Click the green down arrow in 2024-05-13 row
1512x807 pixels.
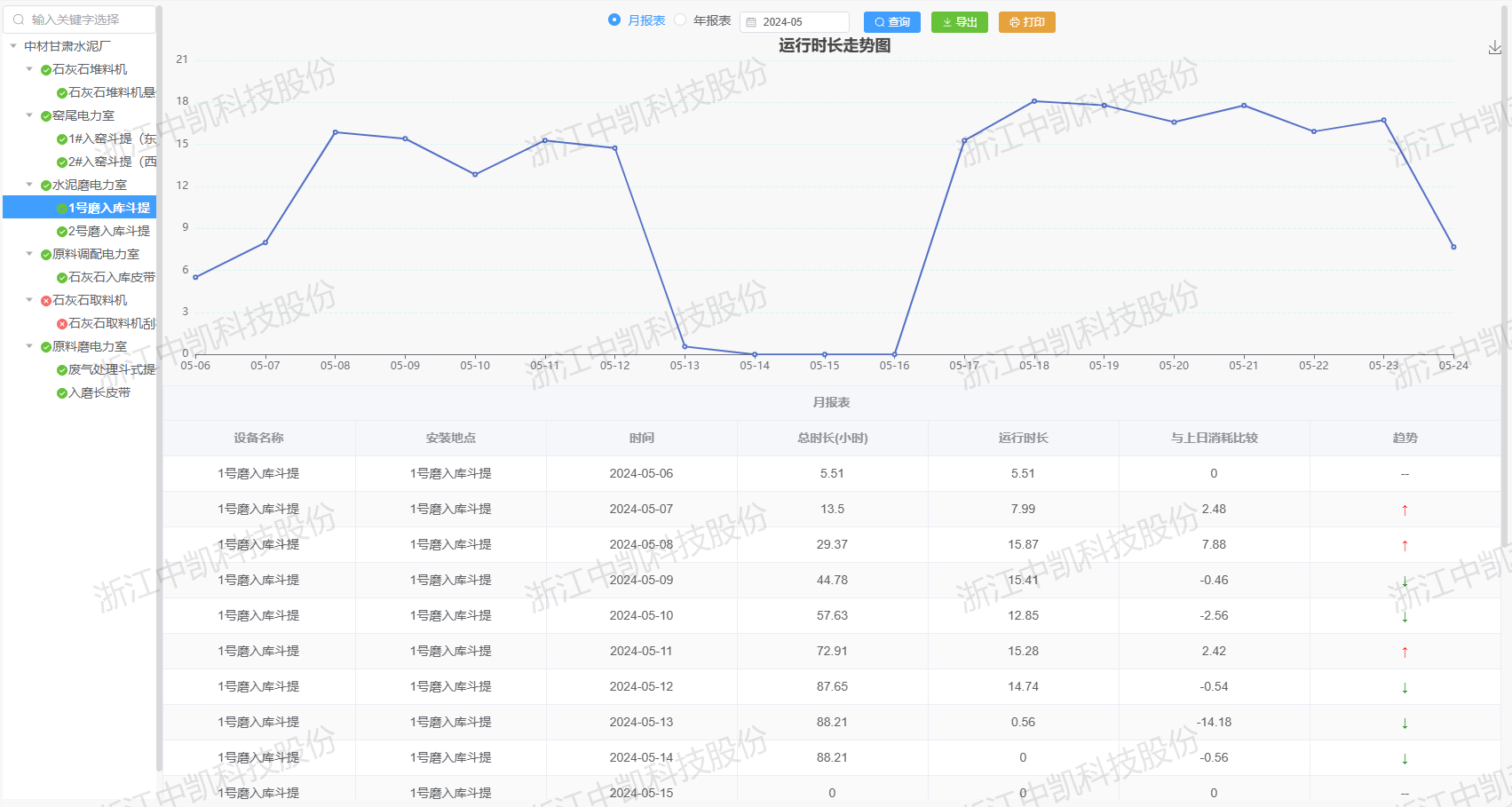point(1405,723)
